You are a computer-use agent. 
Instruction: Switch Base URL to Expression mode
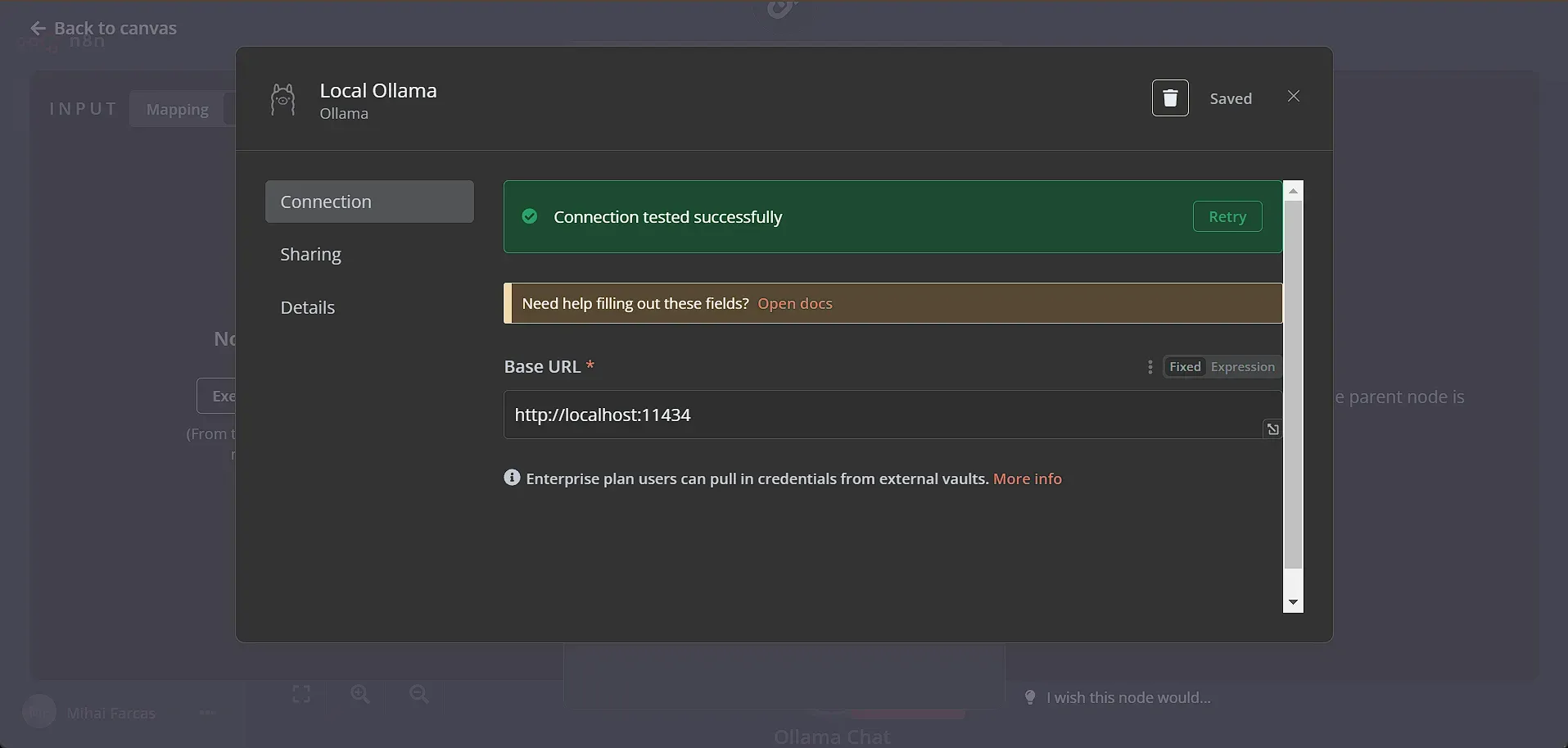click(1241, 366)
